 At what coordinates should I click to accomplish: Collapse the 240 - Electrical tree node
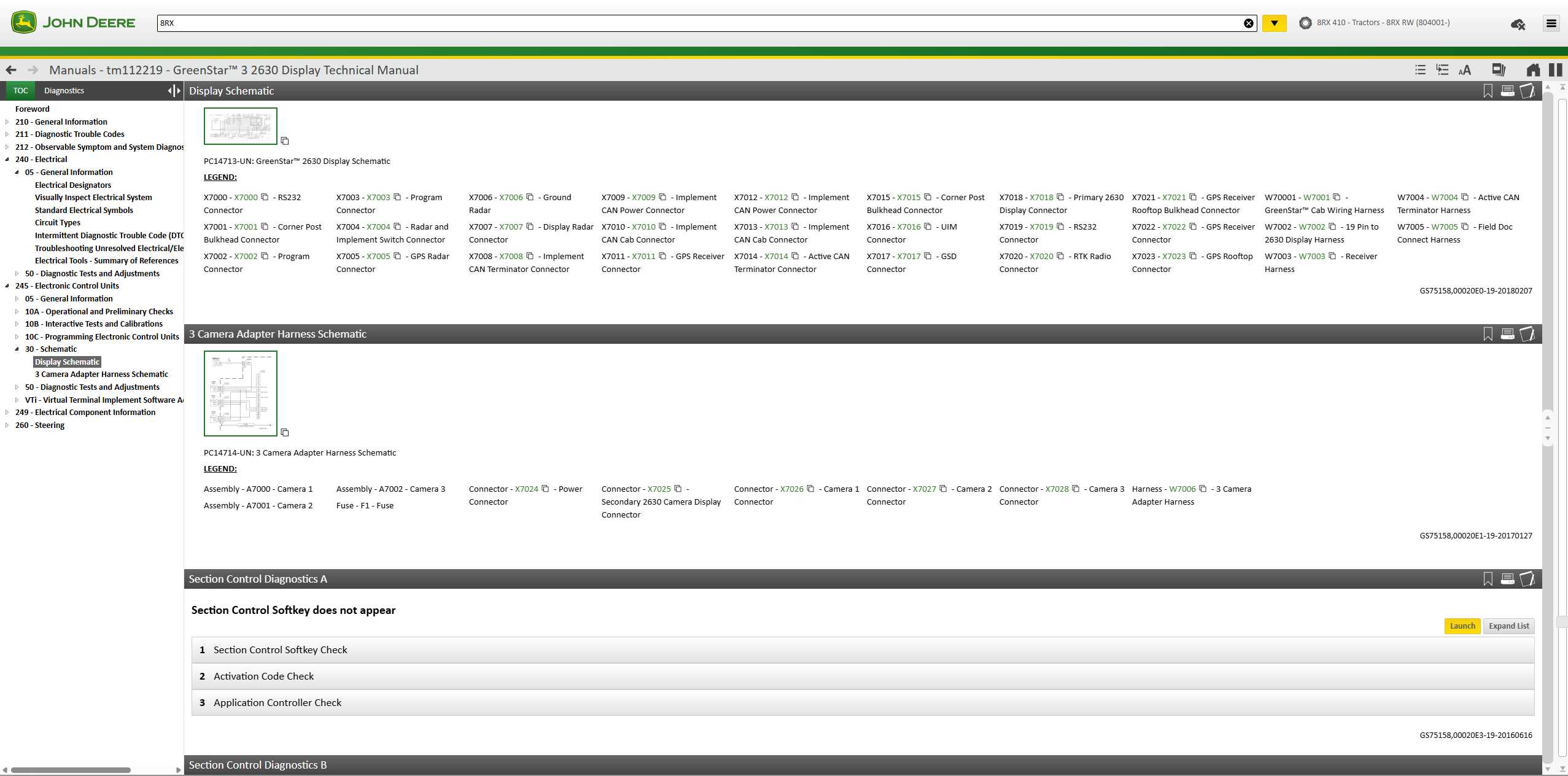coord(7,160)
